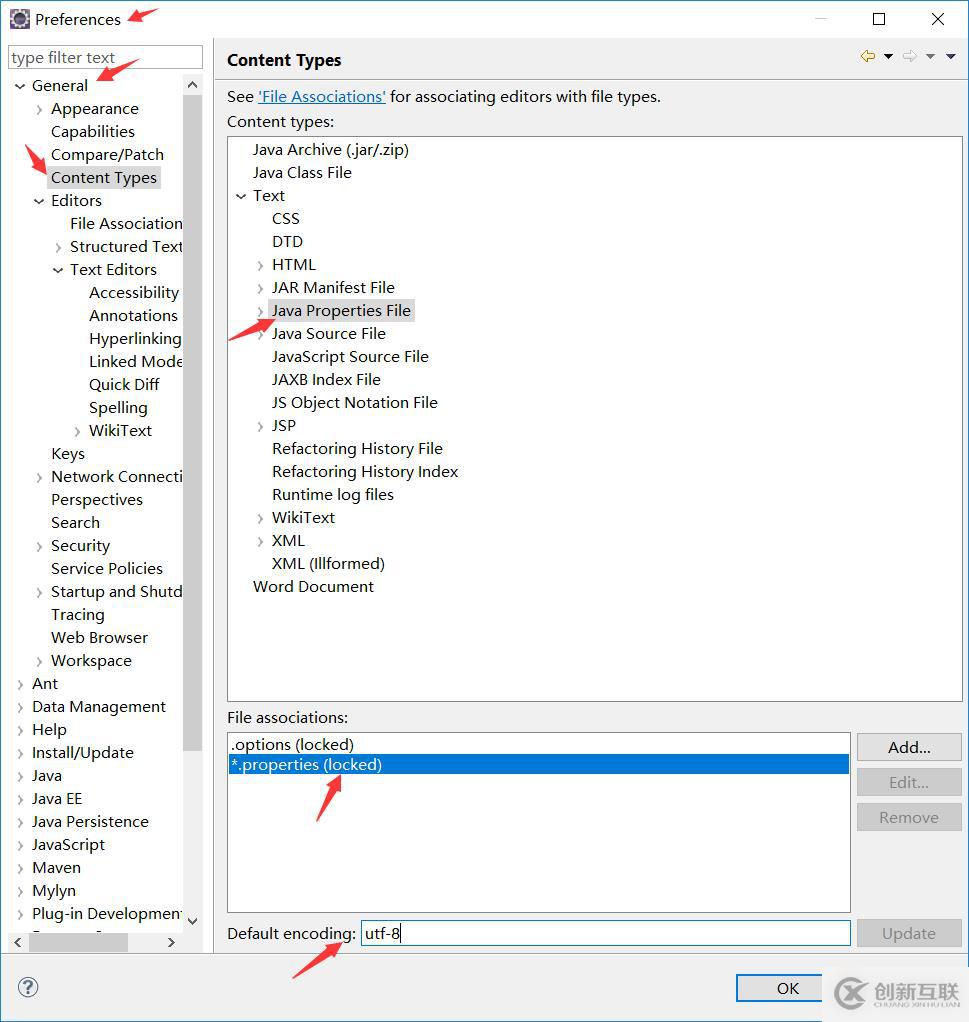Open the Accessibility preference page
969x1022 pixels.
[134, 293]
